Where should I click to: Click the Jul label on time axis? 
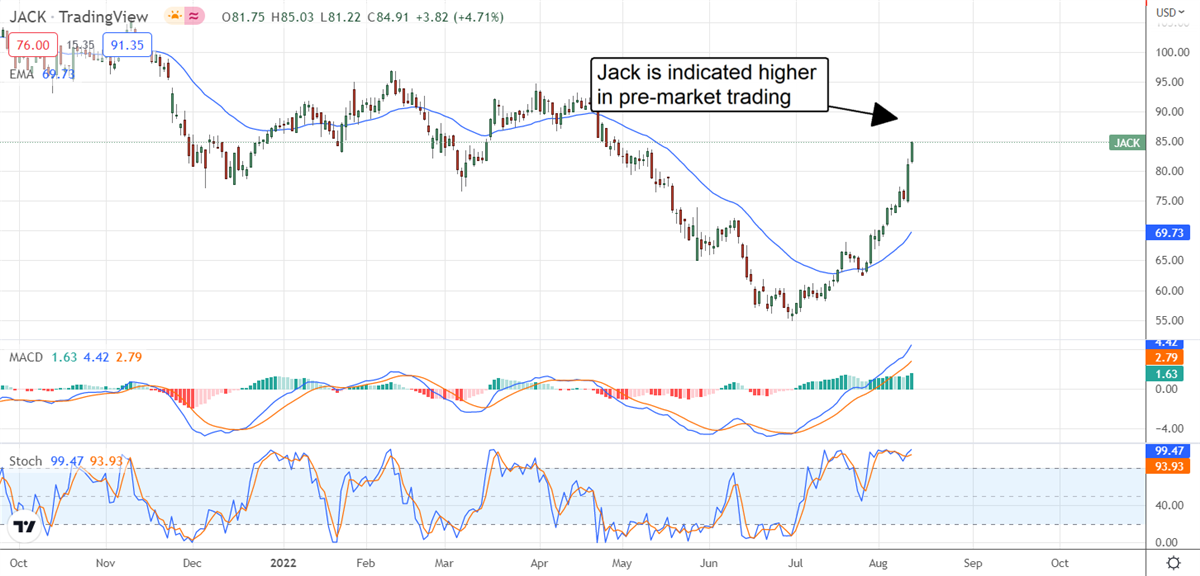tap(798, 562)
